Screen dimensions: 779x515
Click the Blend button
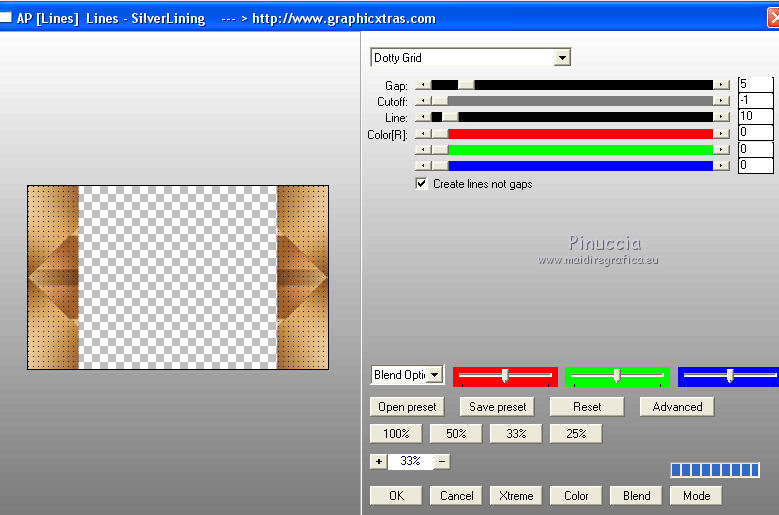pyautogui.click(x=636, y=496)
